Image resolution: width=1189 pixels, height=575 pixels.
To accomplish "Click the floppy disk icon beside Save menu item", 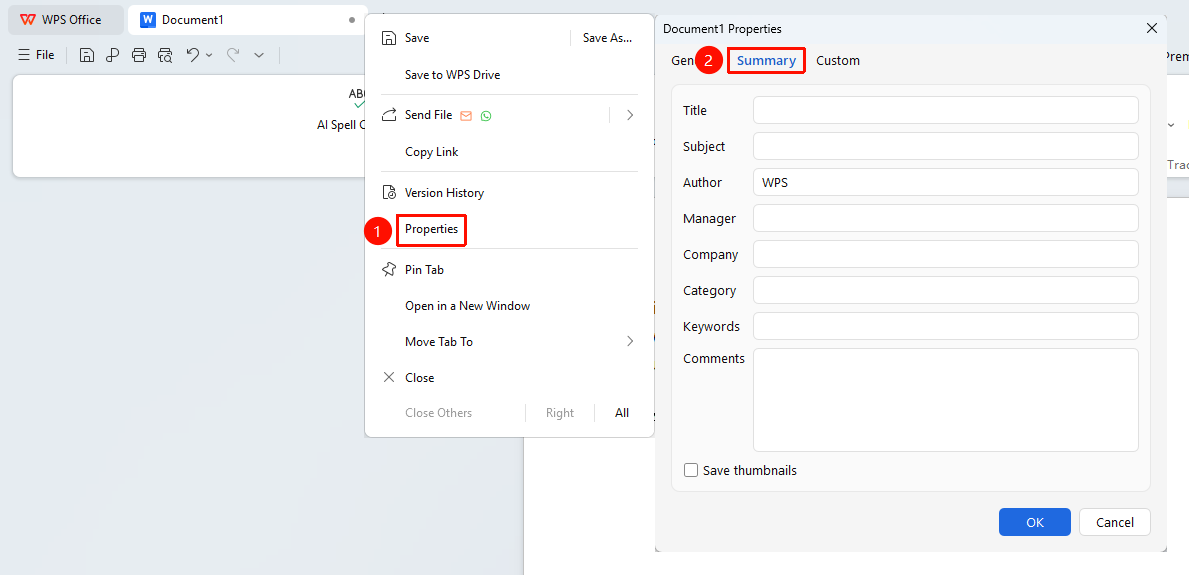I will 389,38.
